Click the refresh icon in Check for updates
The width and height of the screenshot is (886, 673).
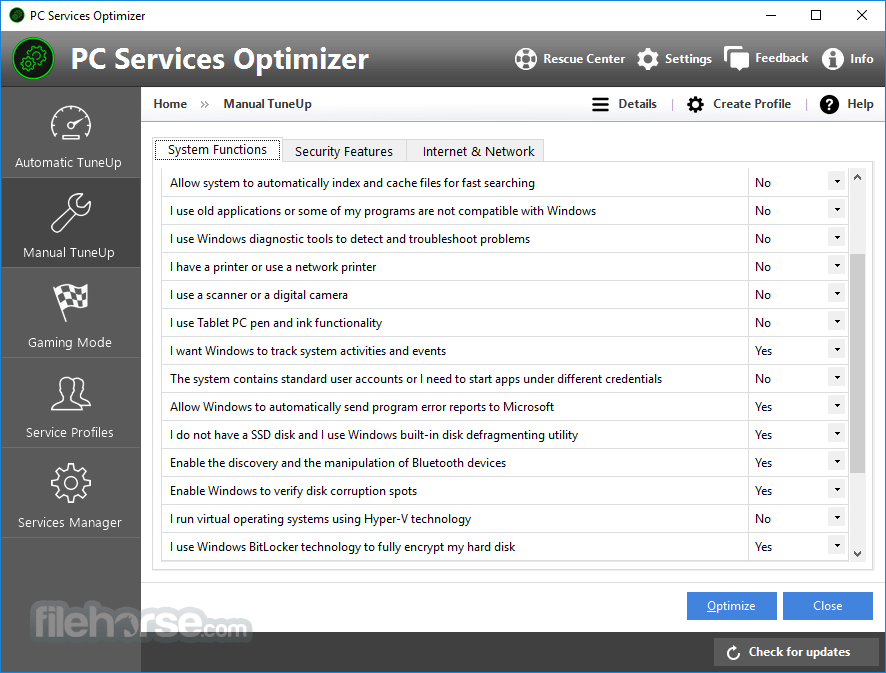click(x=733, y=653)
